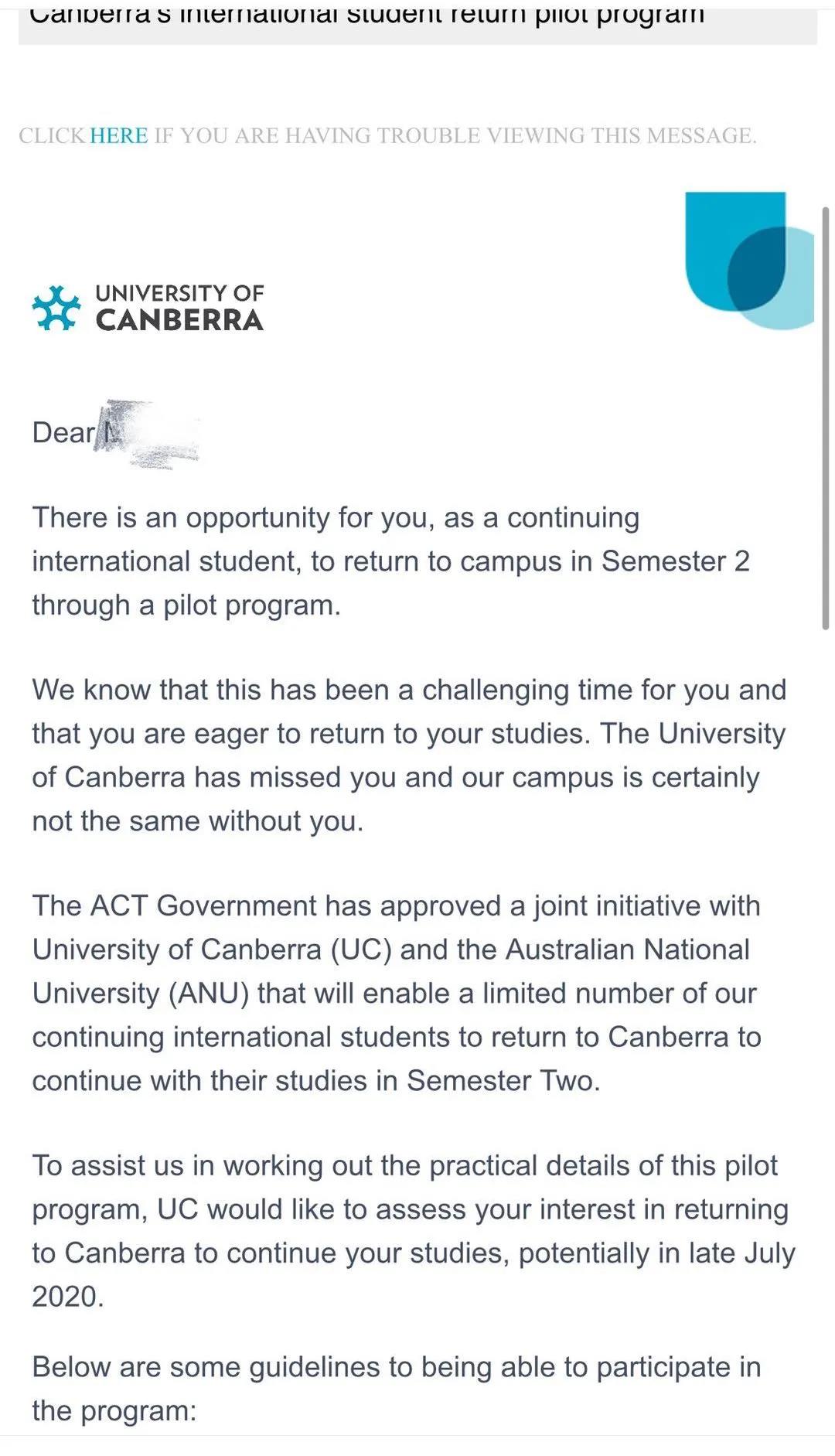835x1456 pixels.
Task: Click the paragraph starting 'There is an opportunity'
Action: coord(390,561)
